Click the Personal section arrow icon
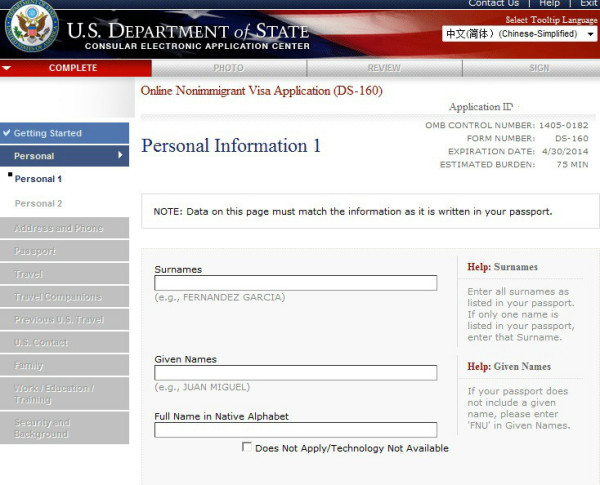 coord(120,155)
